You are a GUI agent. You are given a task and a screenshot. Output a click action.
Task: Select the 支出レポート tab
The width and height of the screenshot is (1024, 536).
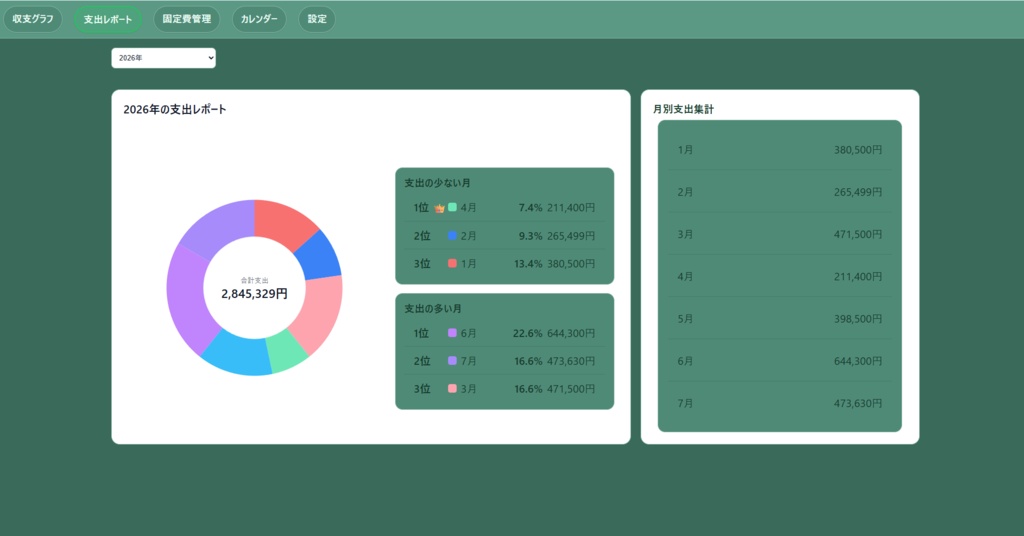(108, 19)
